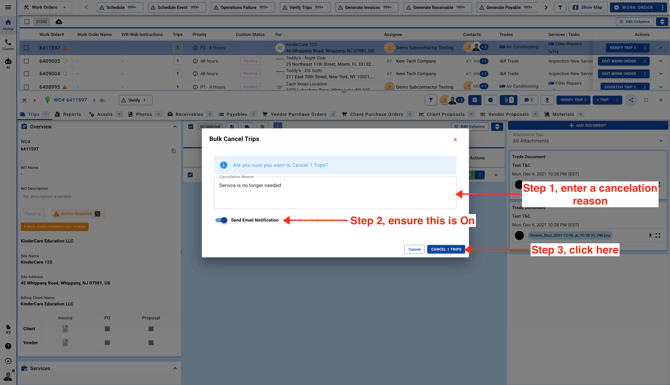The width and height of the screenshot is (670, 385).
Task: Click the share icon in work order toolbar
Action: (631, 100)
